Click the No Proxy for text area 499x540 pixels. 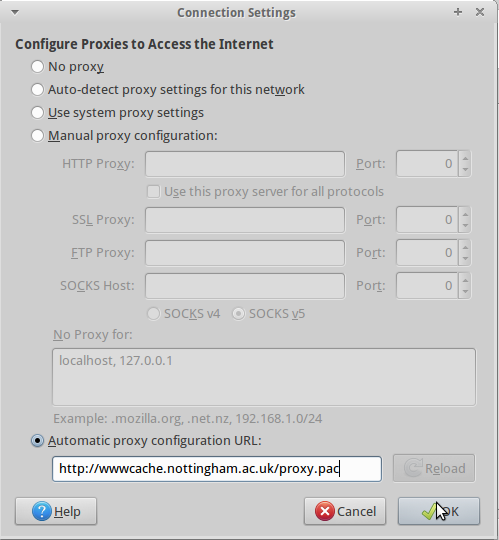pyautogui.click(x=264, y=377)
